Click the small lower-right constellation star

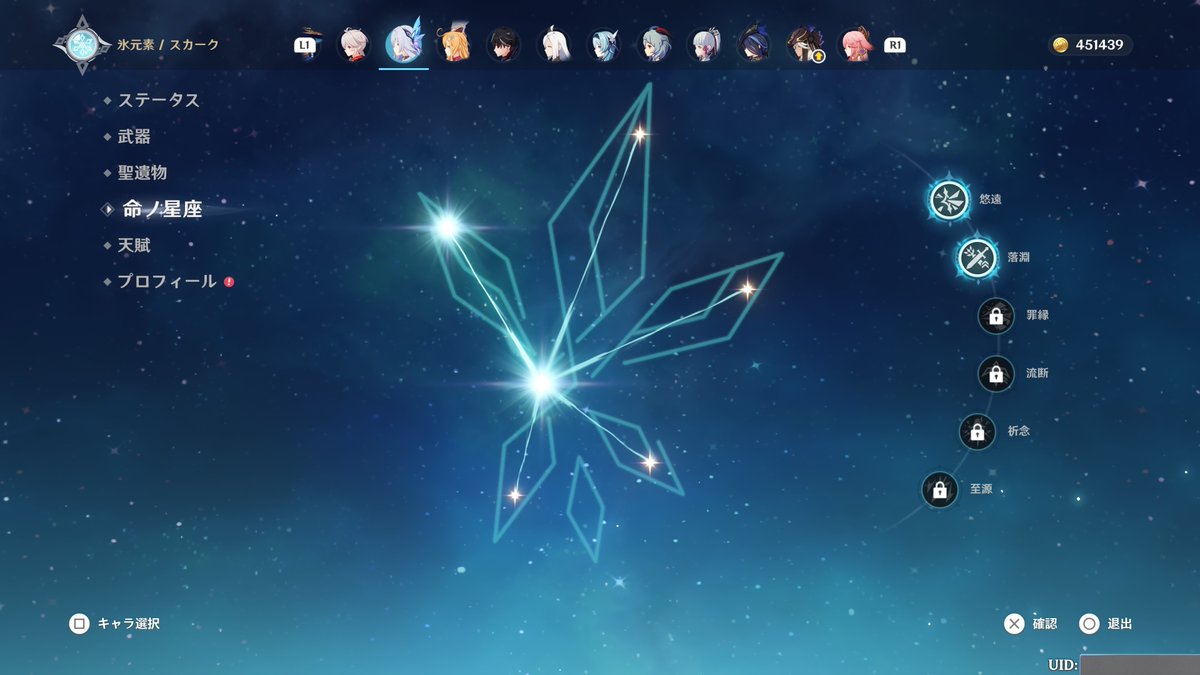pos(649,462)
